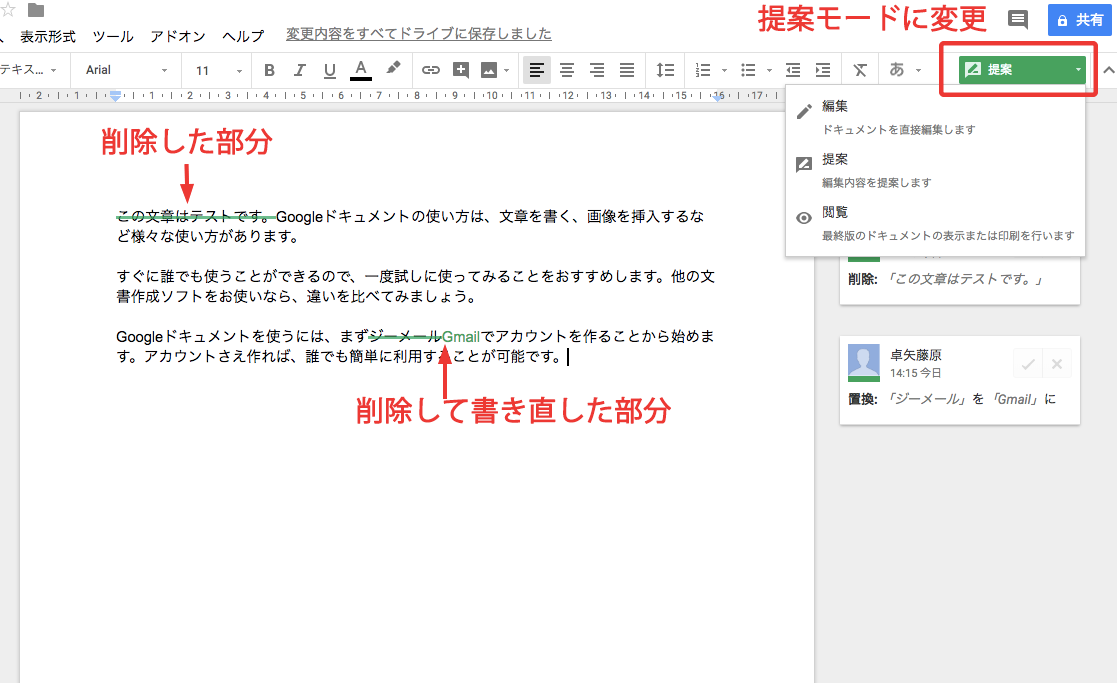Click the insert image icon
The image size is (1117, 683).
(490, 70)
